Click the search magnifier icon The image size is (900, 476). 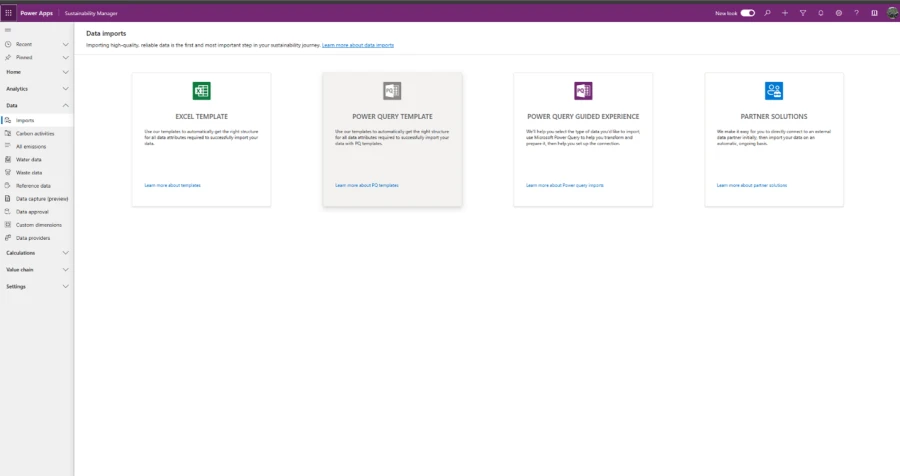[x=767, y=13]
